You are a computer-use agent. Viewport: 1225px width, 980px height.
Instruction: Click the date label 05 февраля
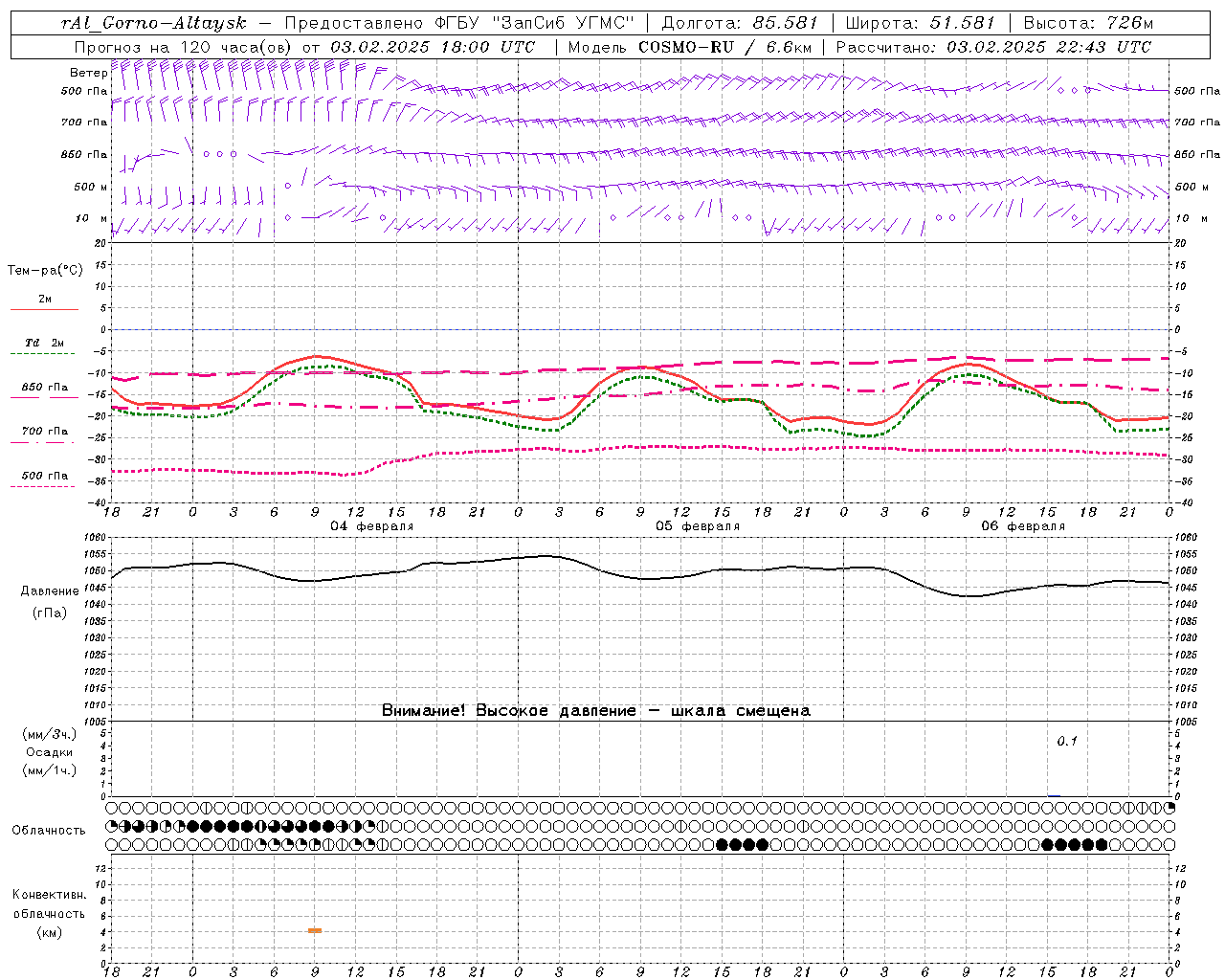(698, 526)
